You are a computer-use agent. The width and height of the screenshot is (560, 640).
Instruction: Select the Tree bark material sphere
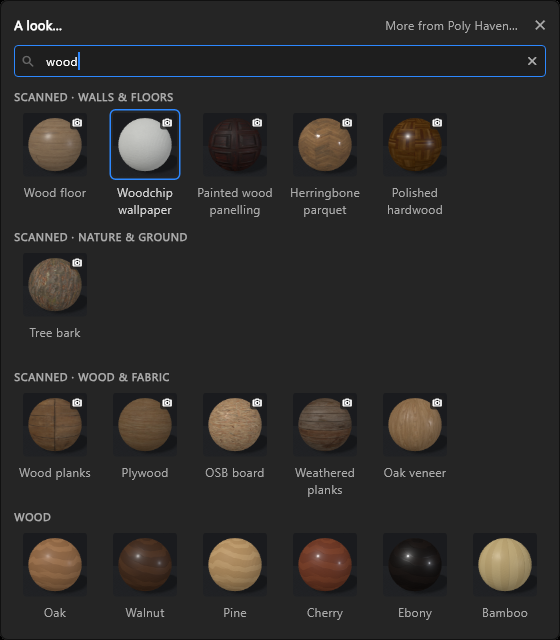pos(55,284)
